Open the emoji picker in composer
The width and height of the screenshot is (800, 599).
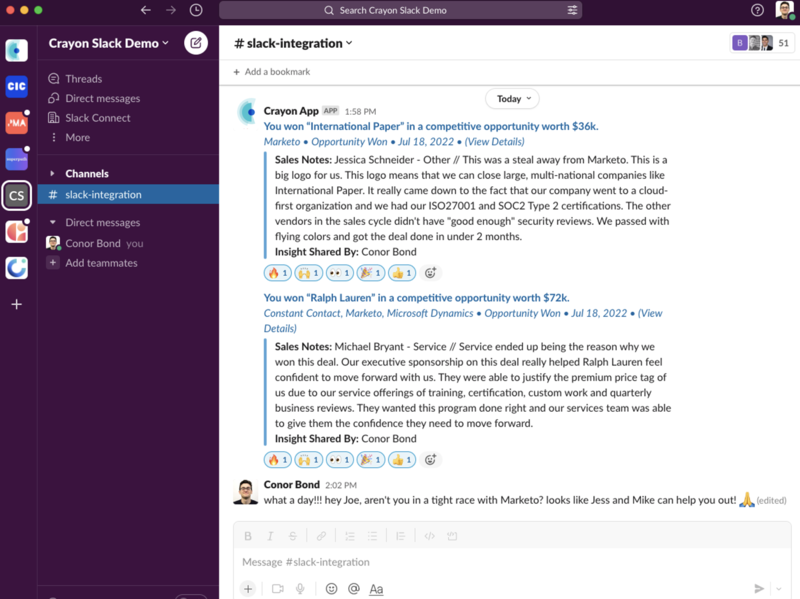tap(332, 589)
